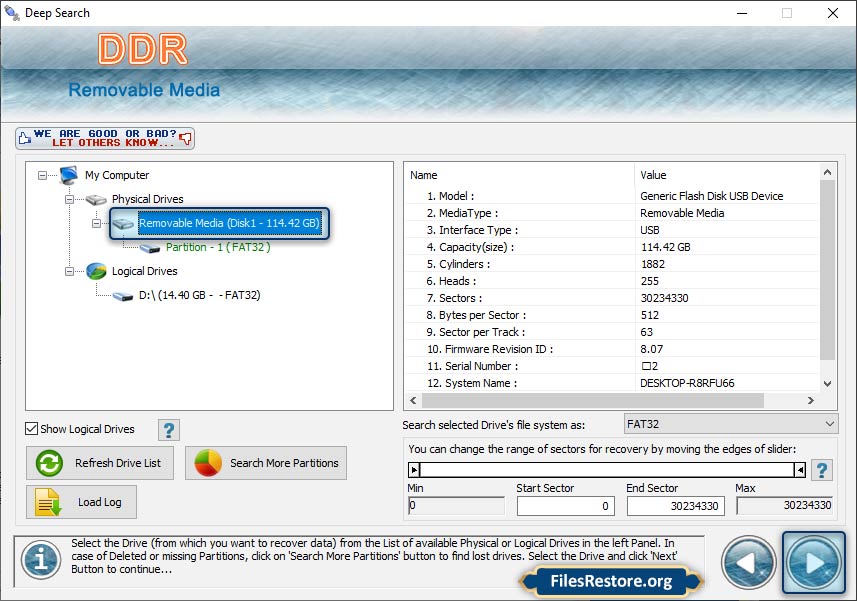Collapse the Removable Media Disk1 node
The height and width of the screenshot is (601, 857).
[96, 223]
